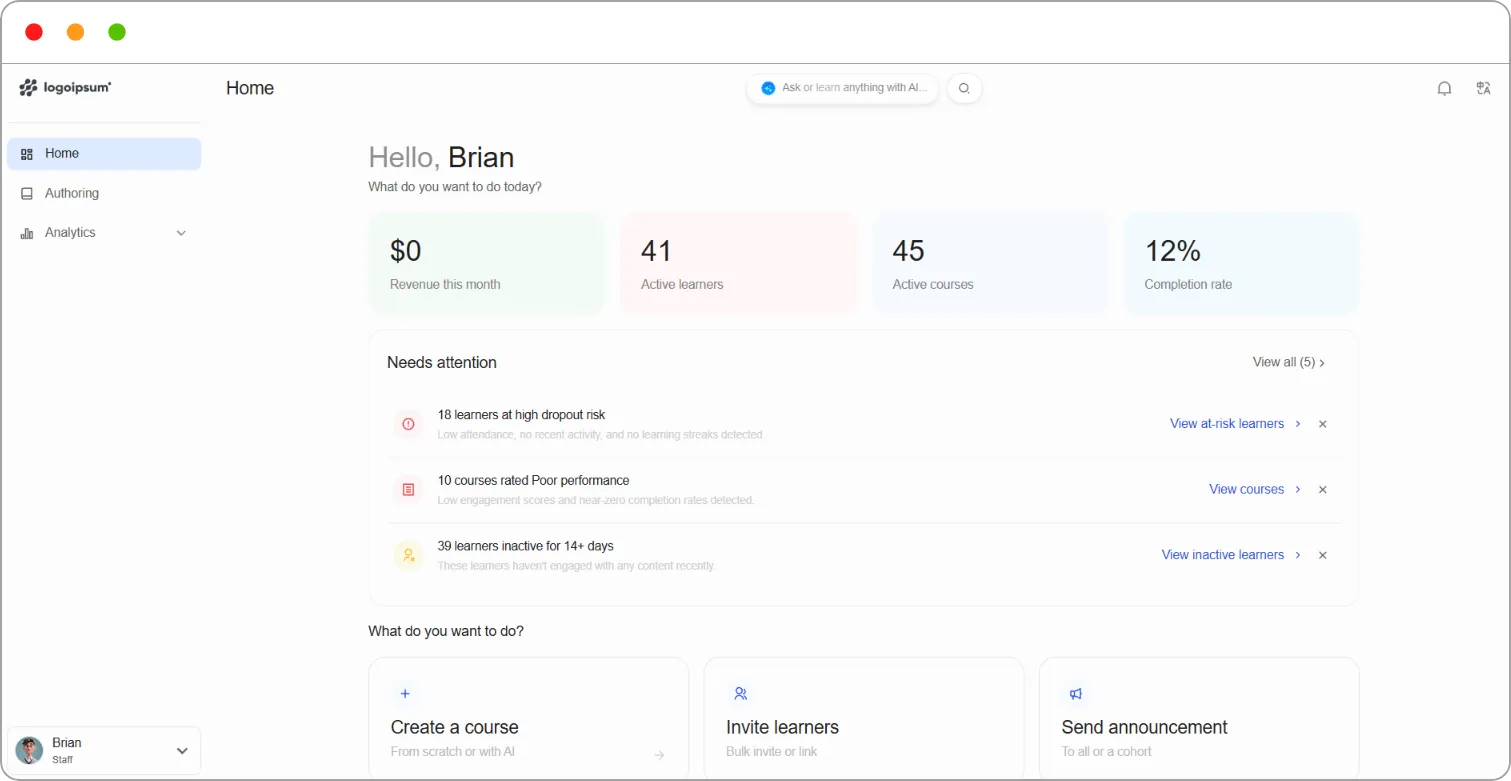Open the language translate icon

(1484, 88)
